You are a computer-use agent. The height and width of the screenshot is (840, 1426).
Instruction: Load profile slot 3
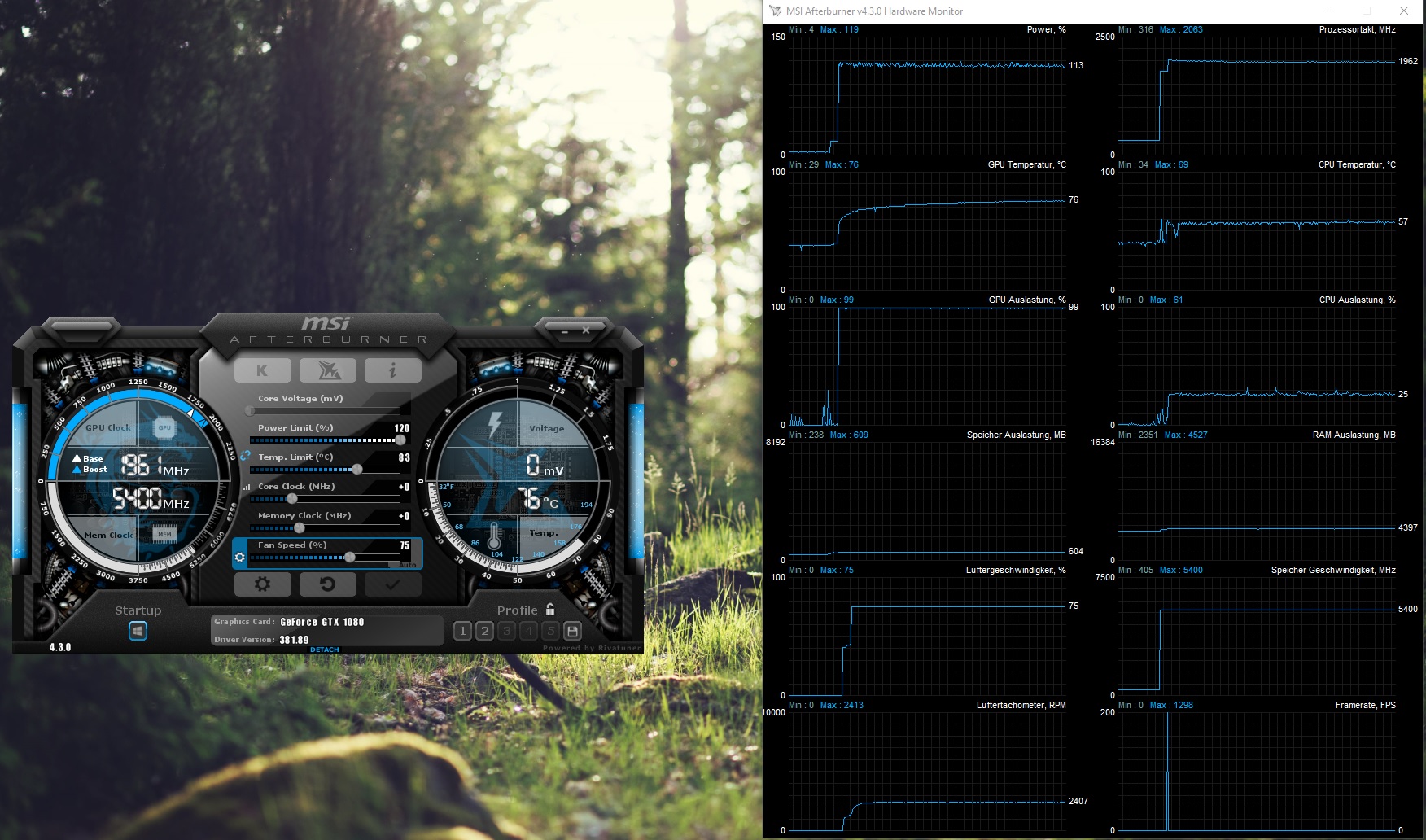506,631
